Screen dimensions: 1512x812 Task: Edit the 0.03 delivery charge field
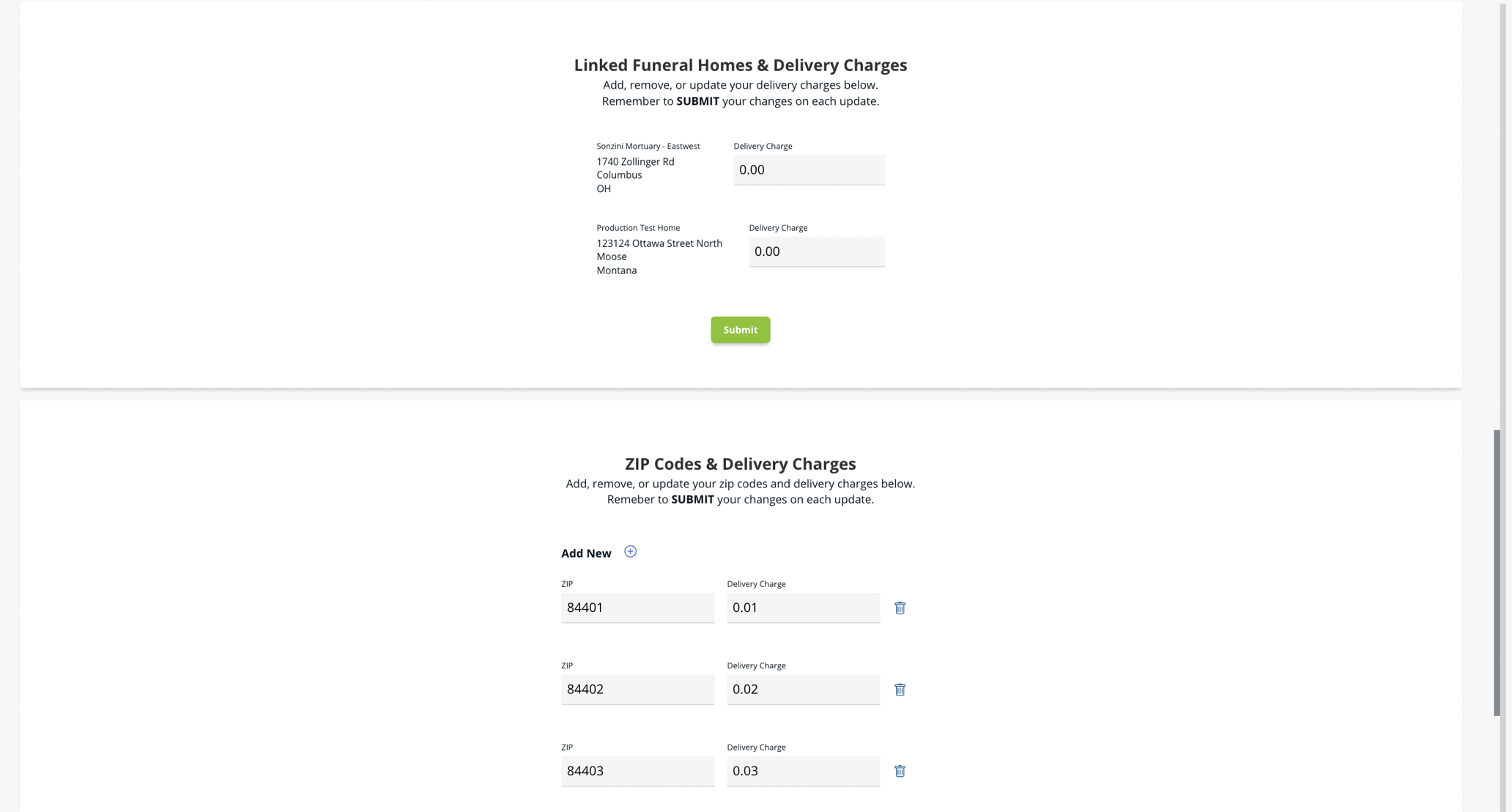803,771
